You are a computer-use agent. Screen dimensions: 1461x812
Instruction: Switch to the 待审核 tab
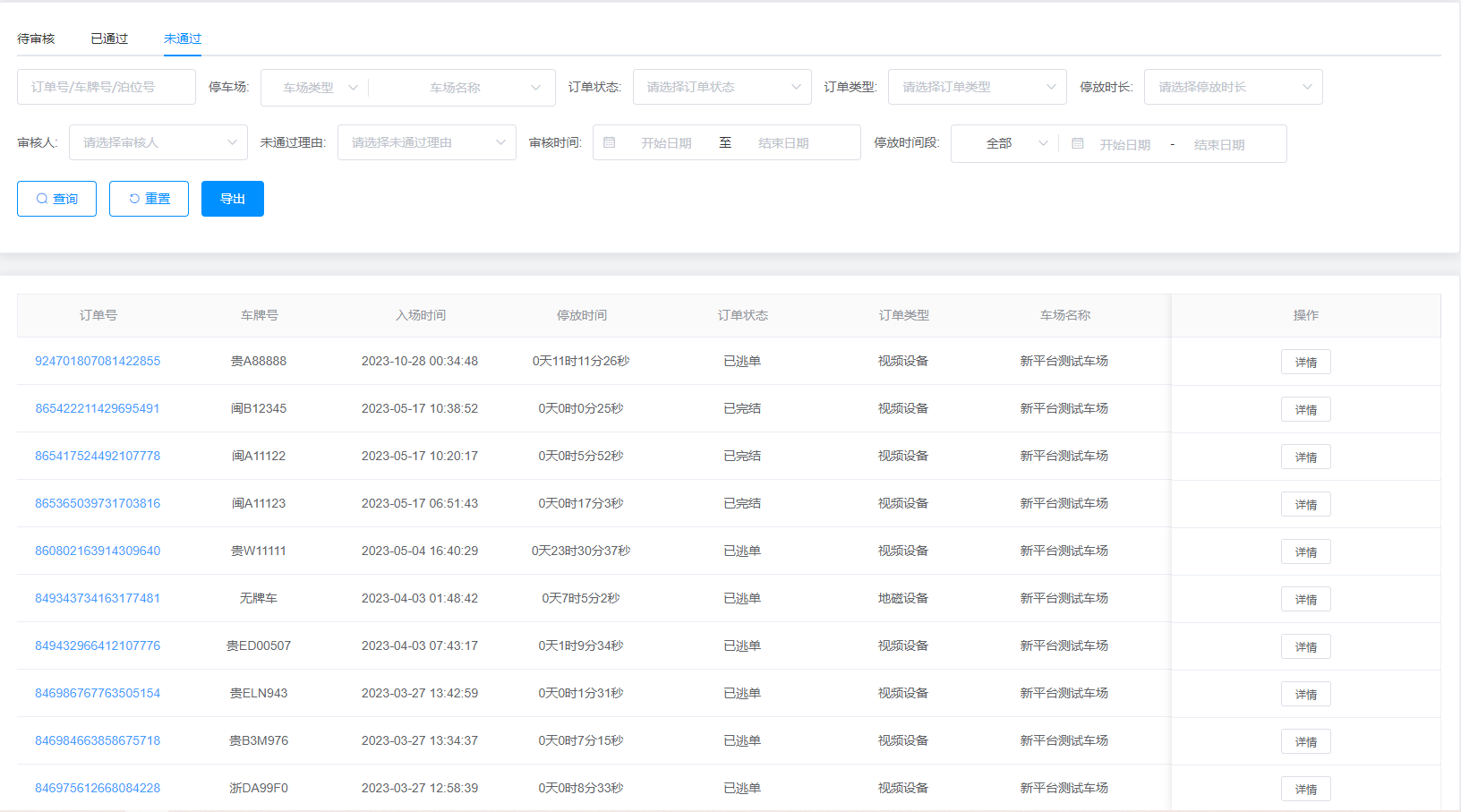pos(36,38)
